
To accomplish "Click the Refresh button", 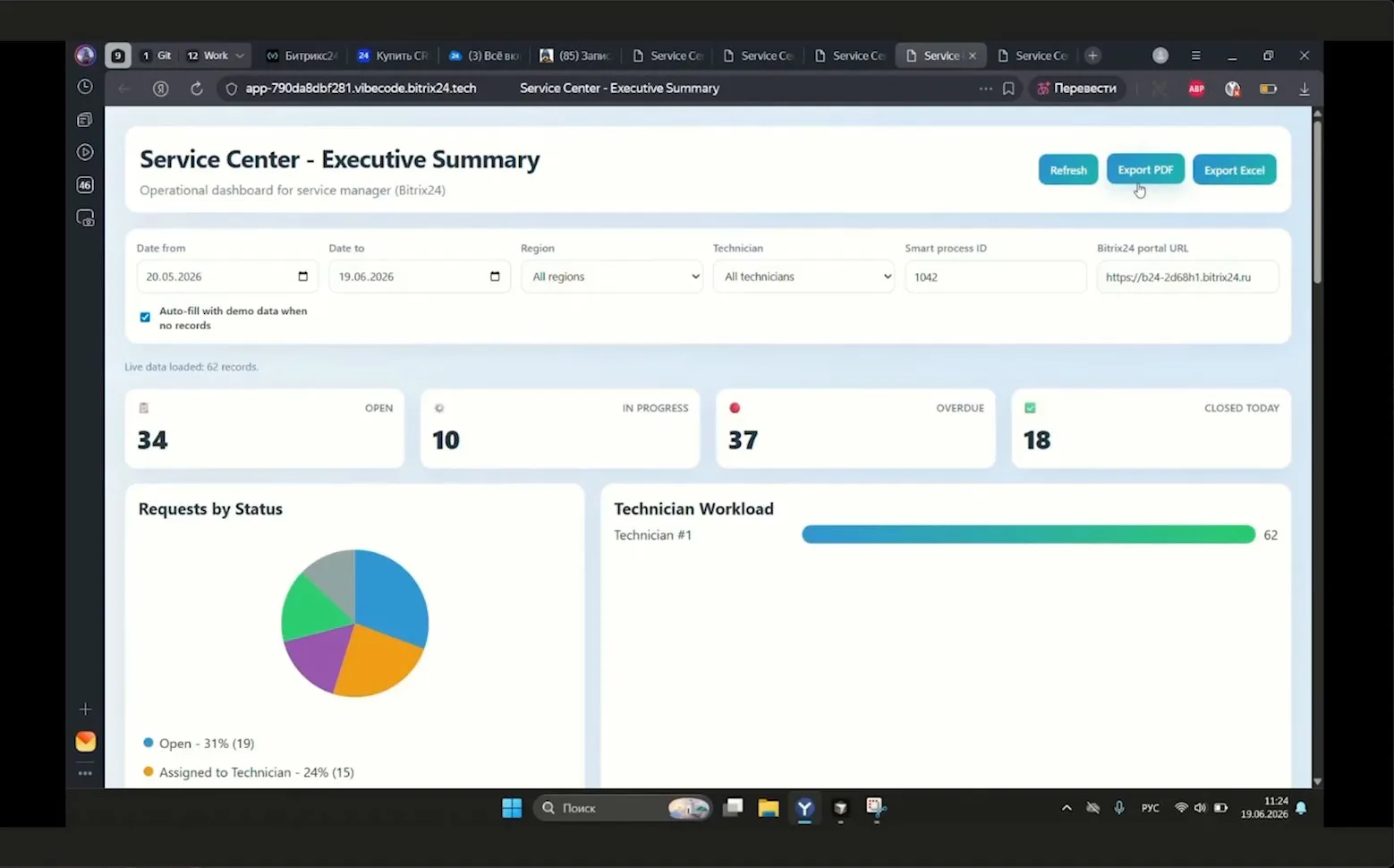I will 1068,170.
